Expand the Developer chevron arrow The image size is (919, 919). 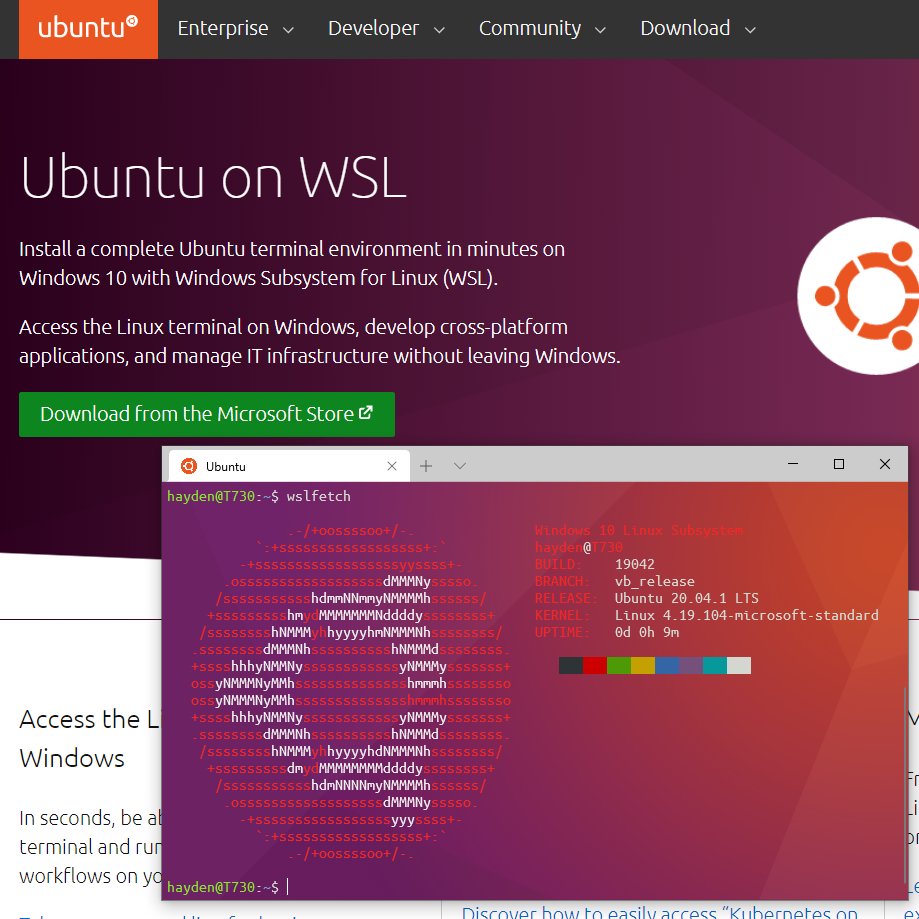pos(439,30)
